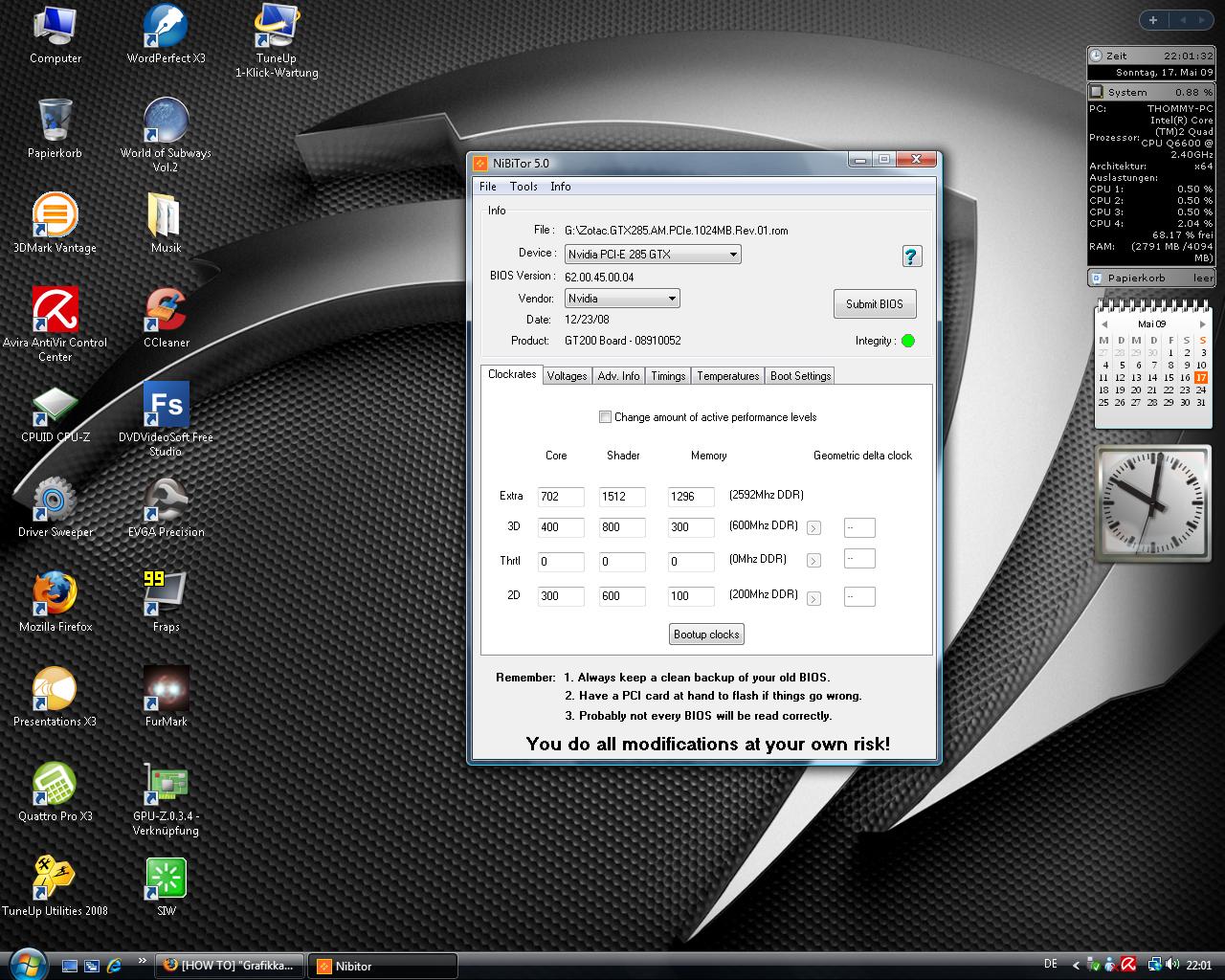This screenshot has width=1225, height=980.
Task: Switch to the Temperatures tab
Action: (x=727, y=376)
